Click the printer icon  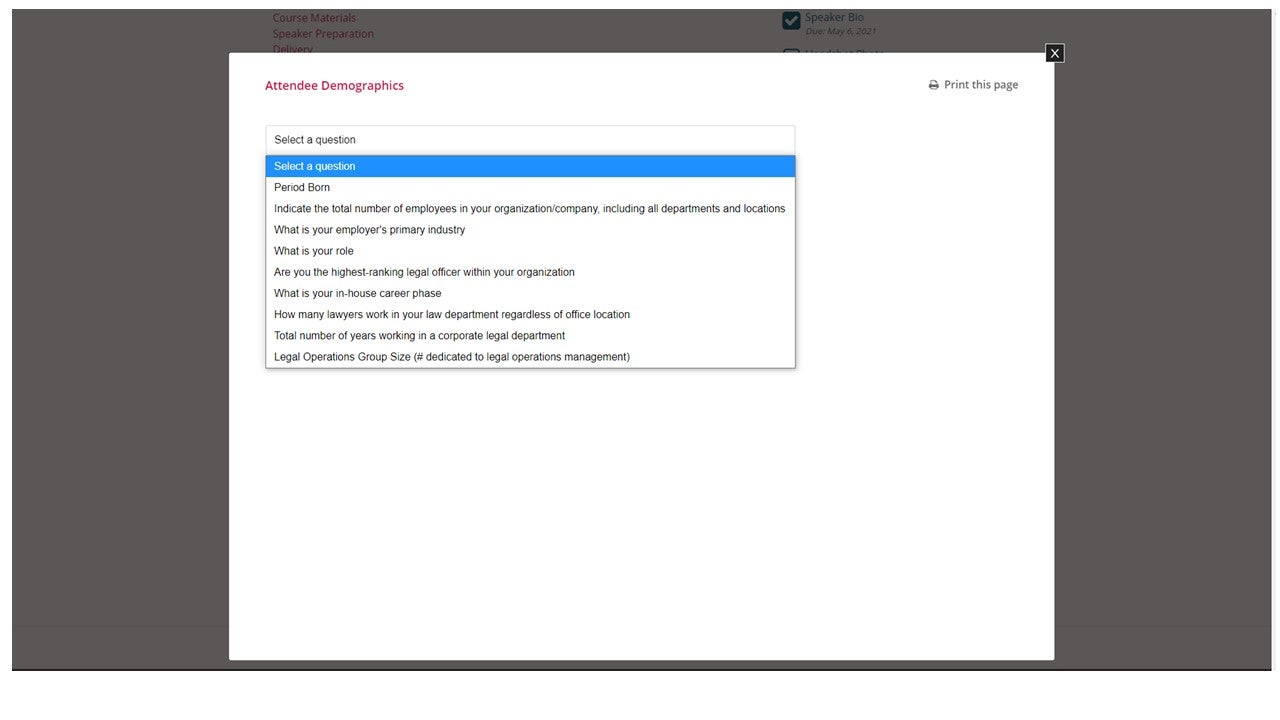[934, 85]
